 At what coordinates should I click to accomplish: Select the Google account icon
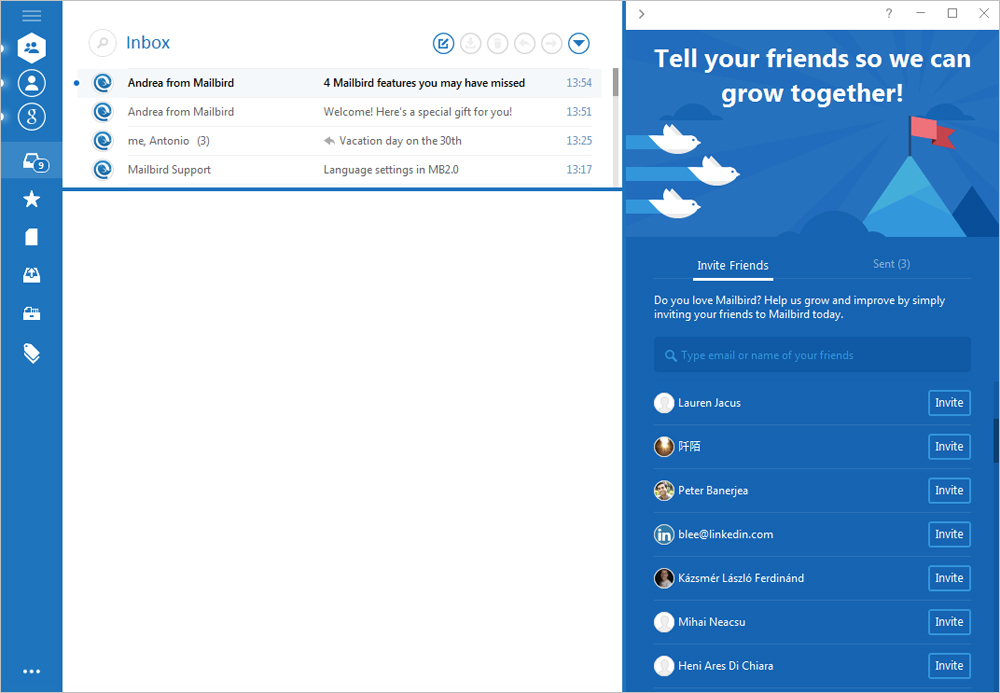click(x=31, y=117)
